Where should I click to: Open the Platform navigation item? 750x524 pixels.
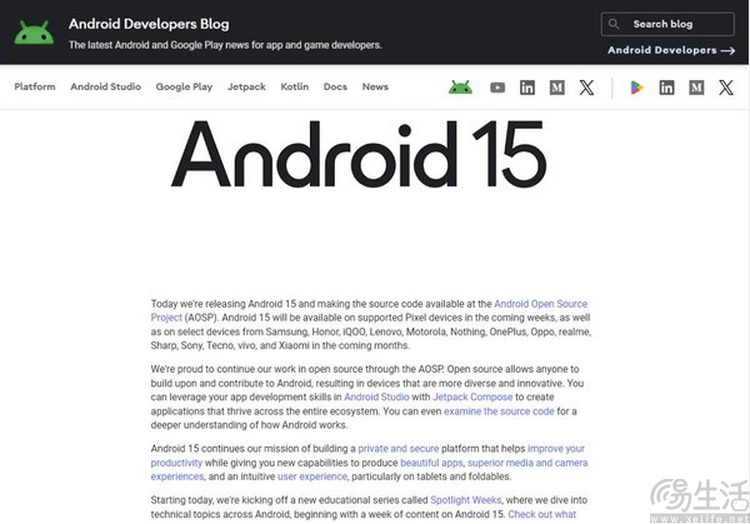pyautogui.click(x=35, y=87)
